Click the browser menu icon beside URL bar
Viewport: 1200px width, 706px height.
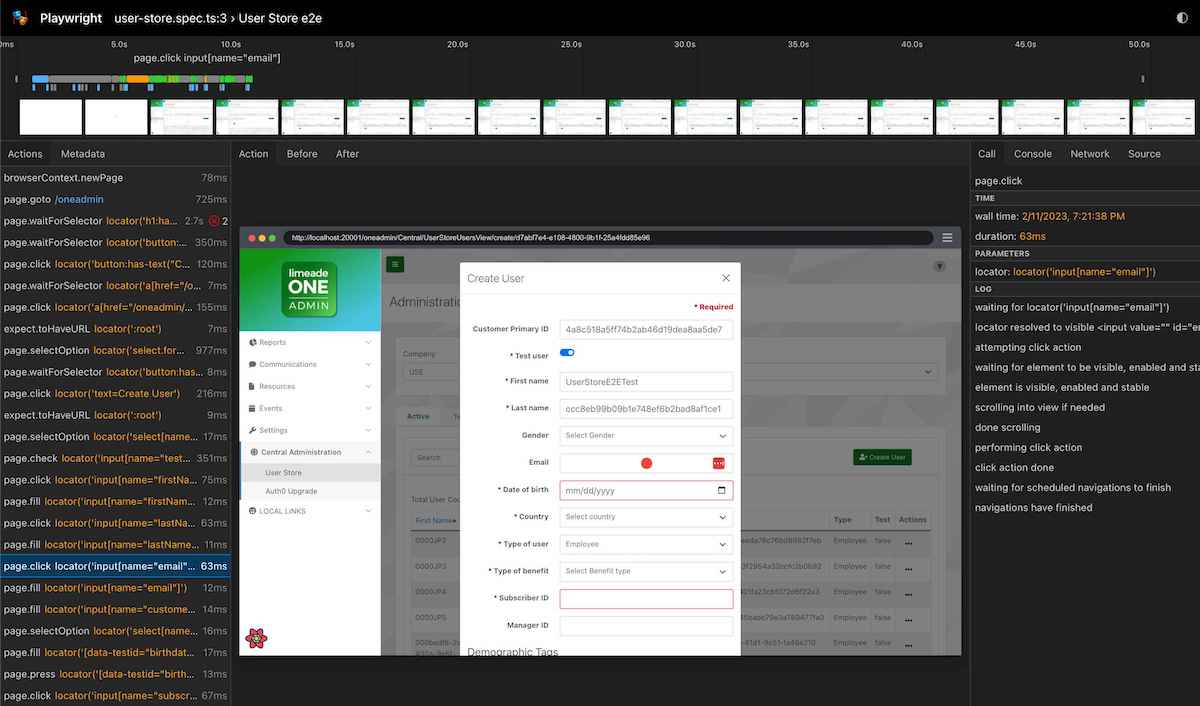(x=947, y=238)
